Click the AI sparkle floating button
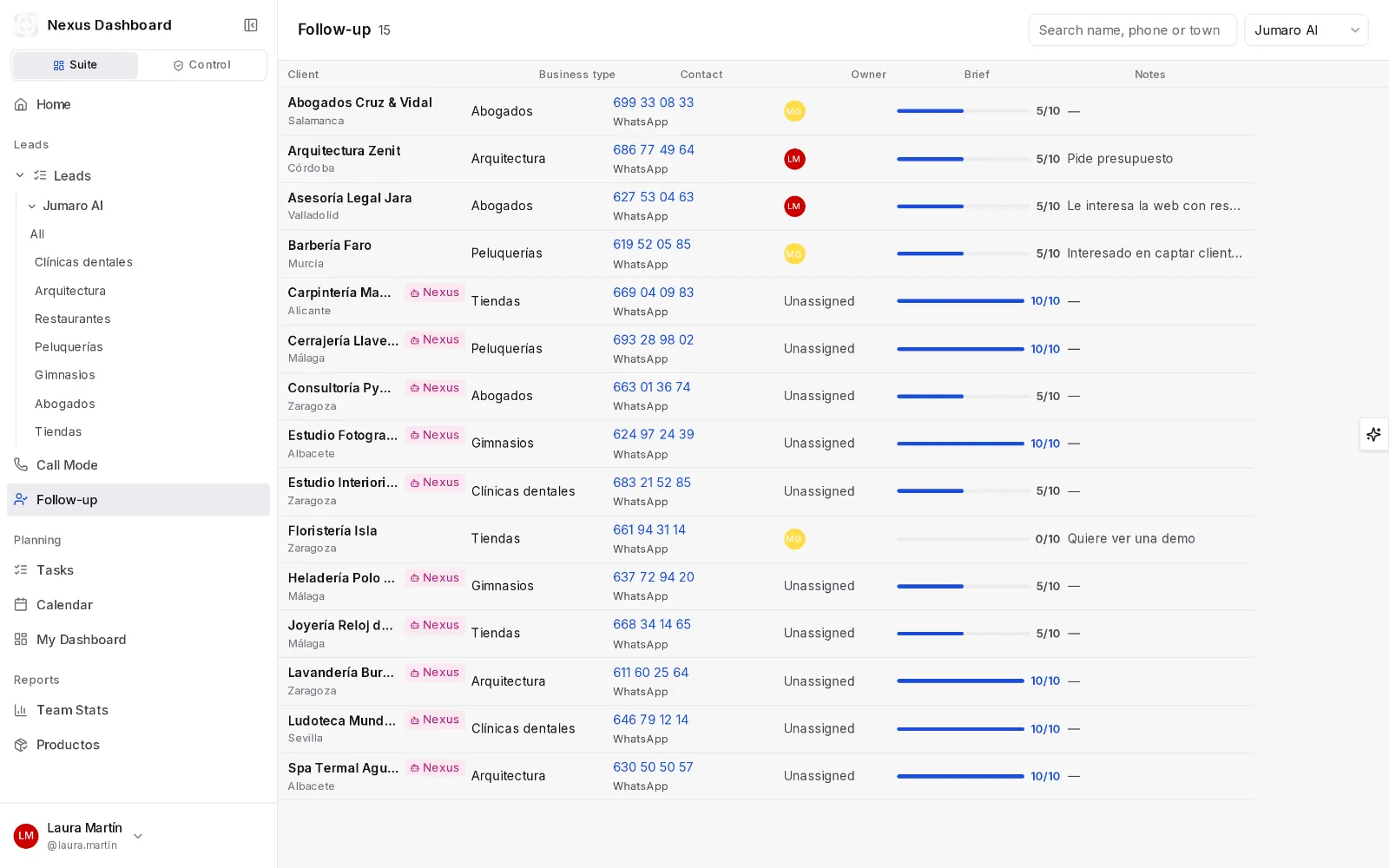The width and height of the screenshot is (1389, 868). 1373,434
